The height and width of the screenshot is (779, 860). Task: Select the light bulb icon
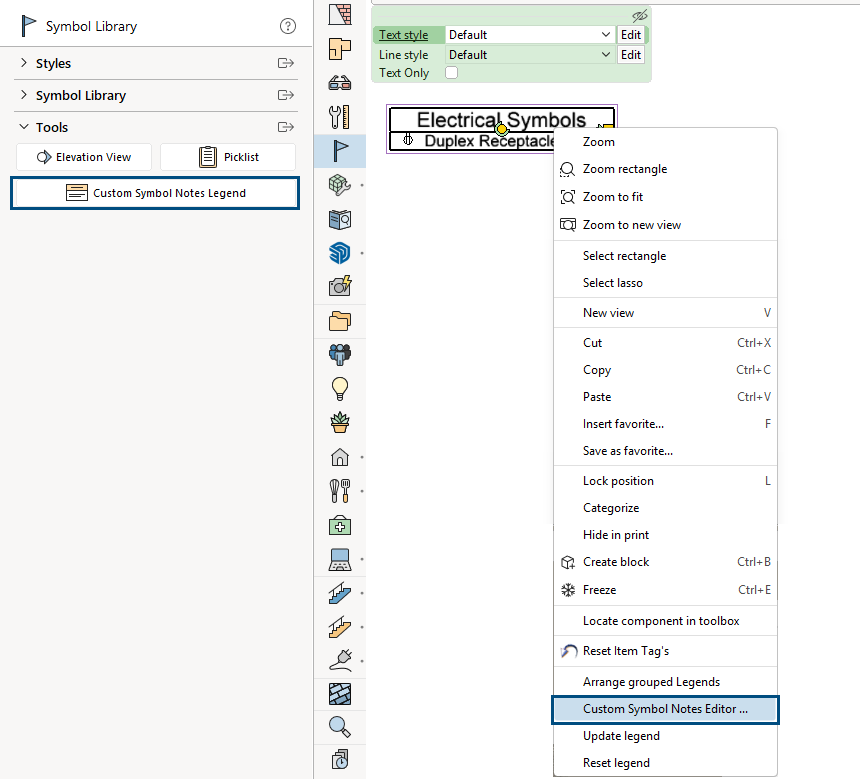click(x=340, y=388)
